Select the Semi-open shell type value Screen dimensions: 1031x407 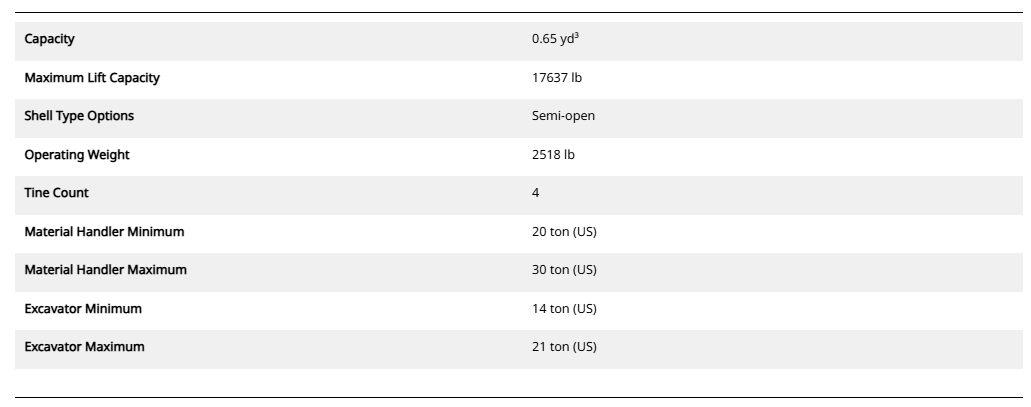(x=563, y=116)
